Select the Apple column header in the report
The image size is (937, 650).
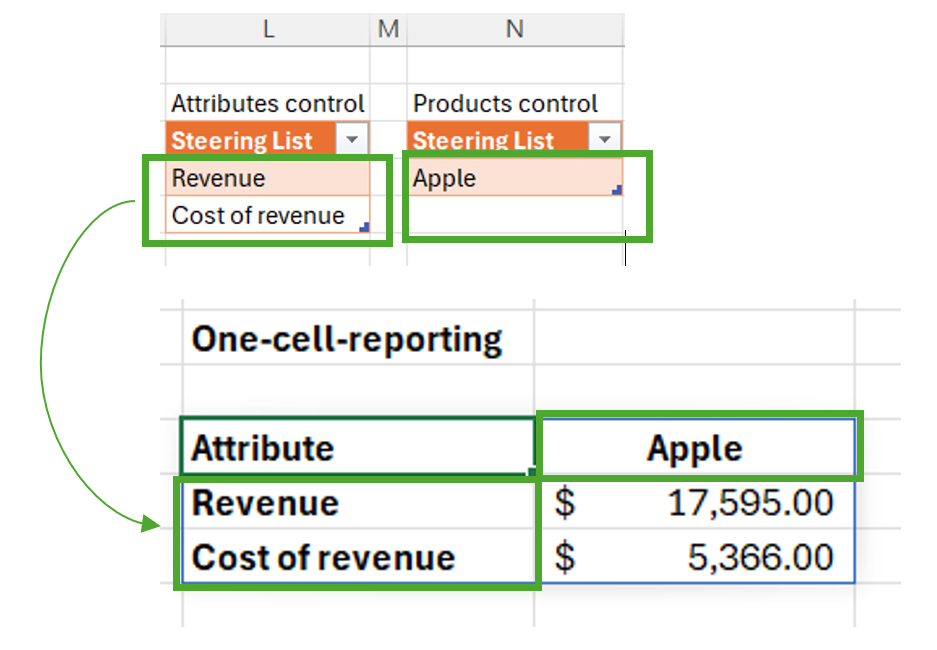point(696,447)
